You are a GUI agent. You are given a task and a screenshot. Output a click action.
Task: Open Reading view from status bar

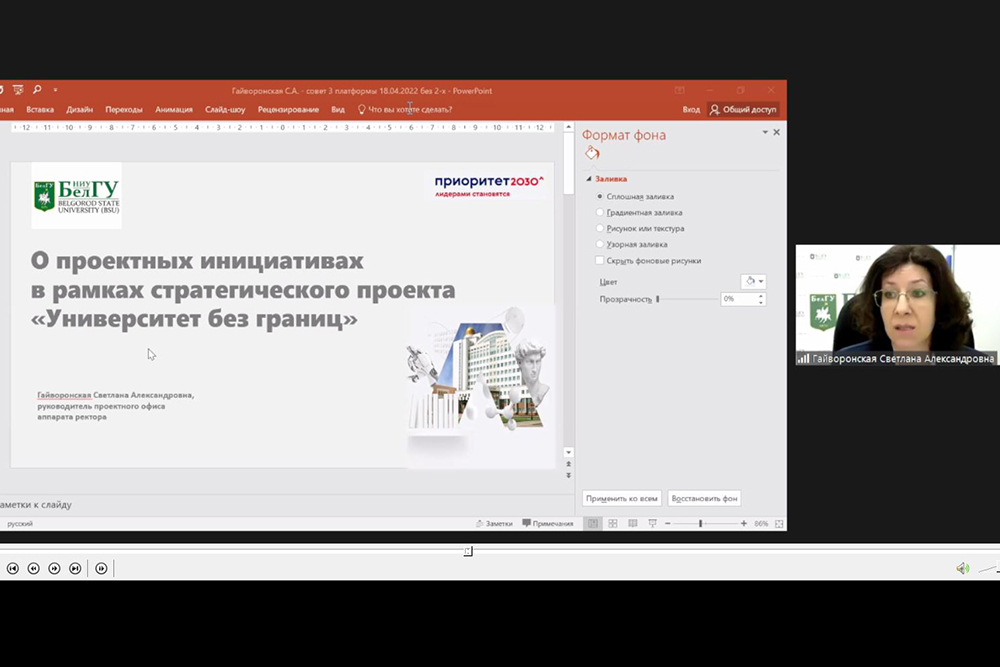click(632, 523)
